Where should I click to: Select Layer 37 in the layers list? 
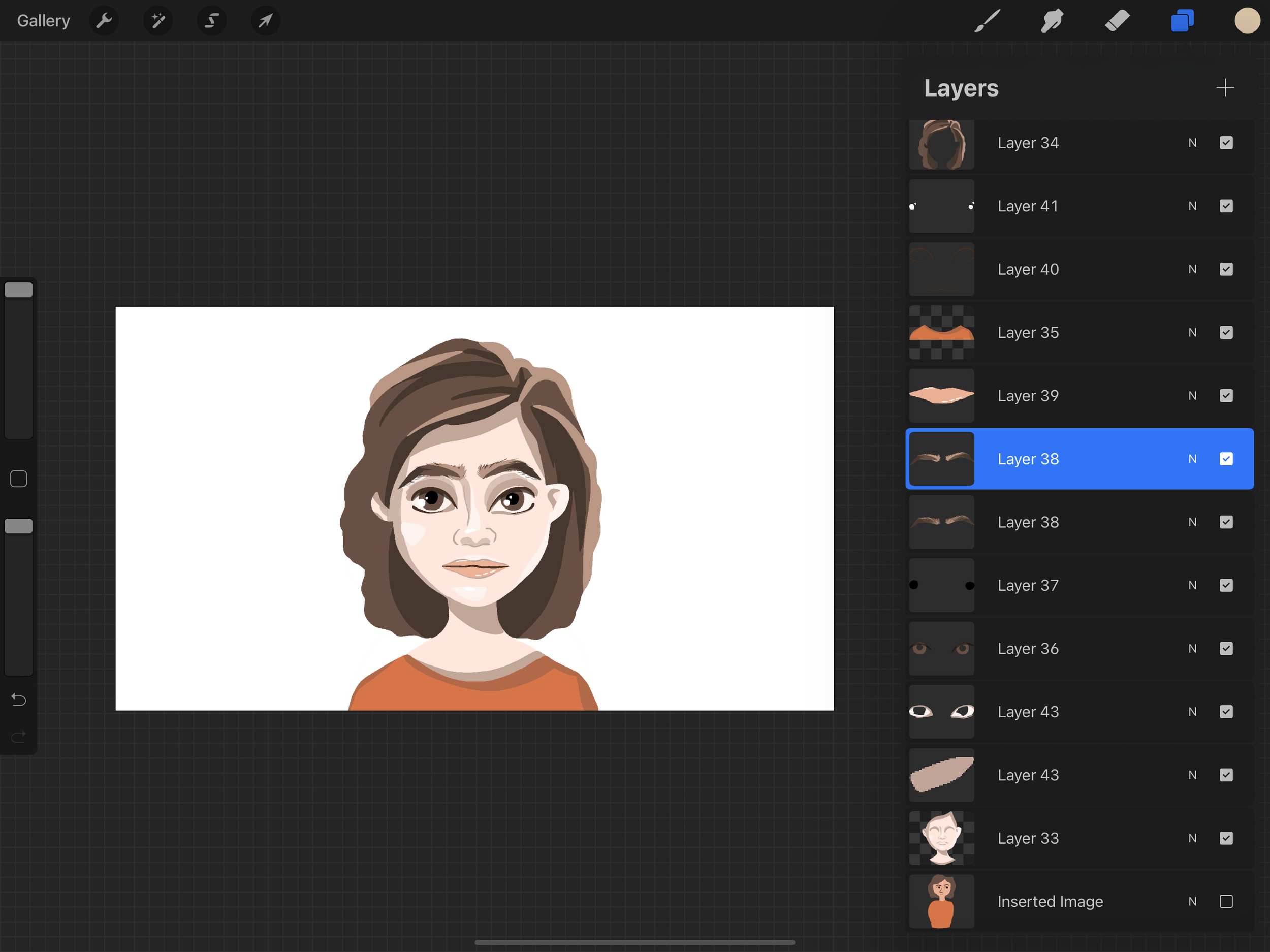coord(1028,586)
